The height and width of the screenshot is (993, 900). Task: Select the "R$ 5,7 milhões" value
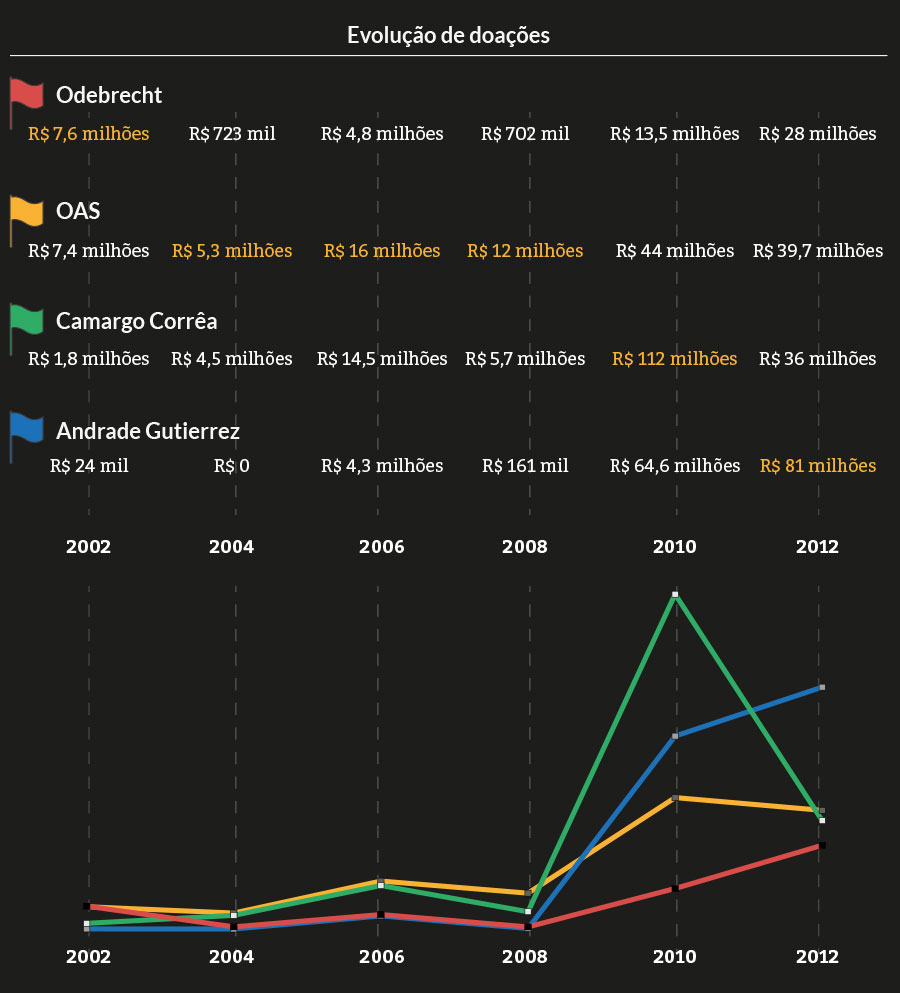coord(525,359)
